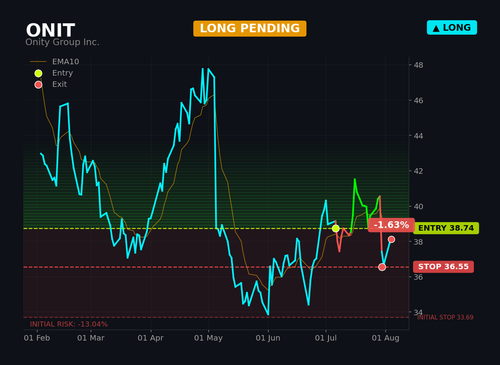Click the INITIAL RISK: -13.04% label
This screenshot has width=500, height=365.
coord(69,324)
